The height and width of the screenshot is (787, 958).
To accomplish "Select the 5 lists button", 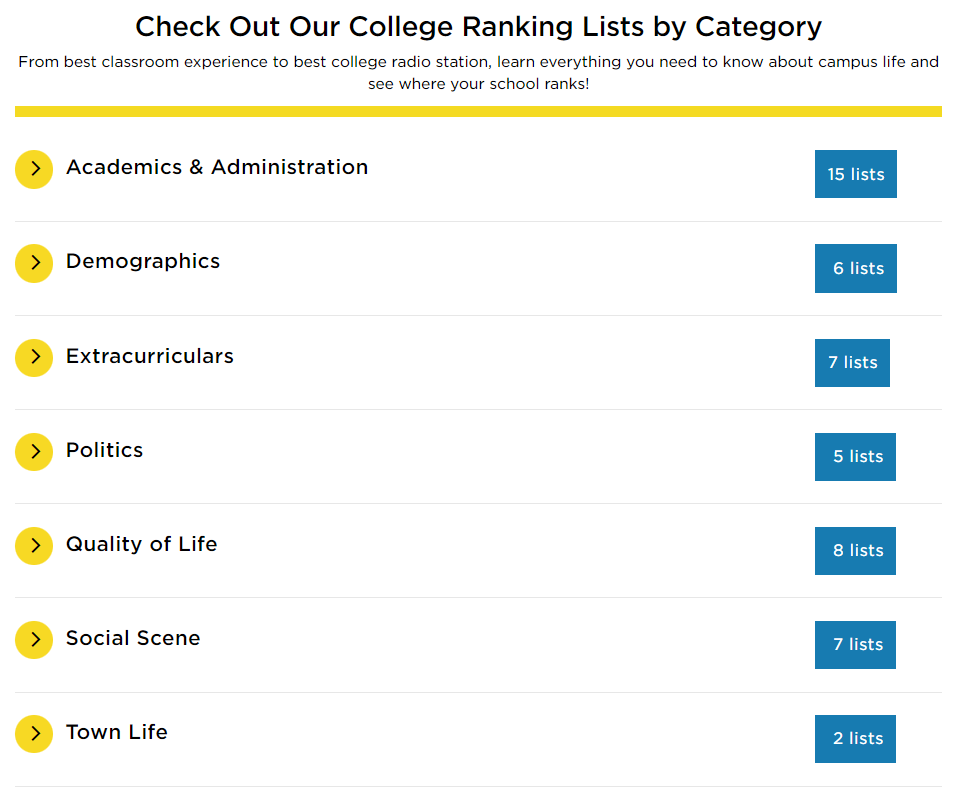I will pos(855,456).
